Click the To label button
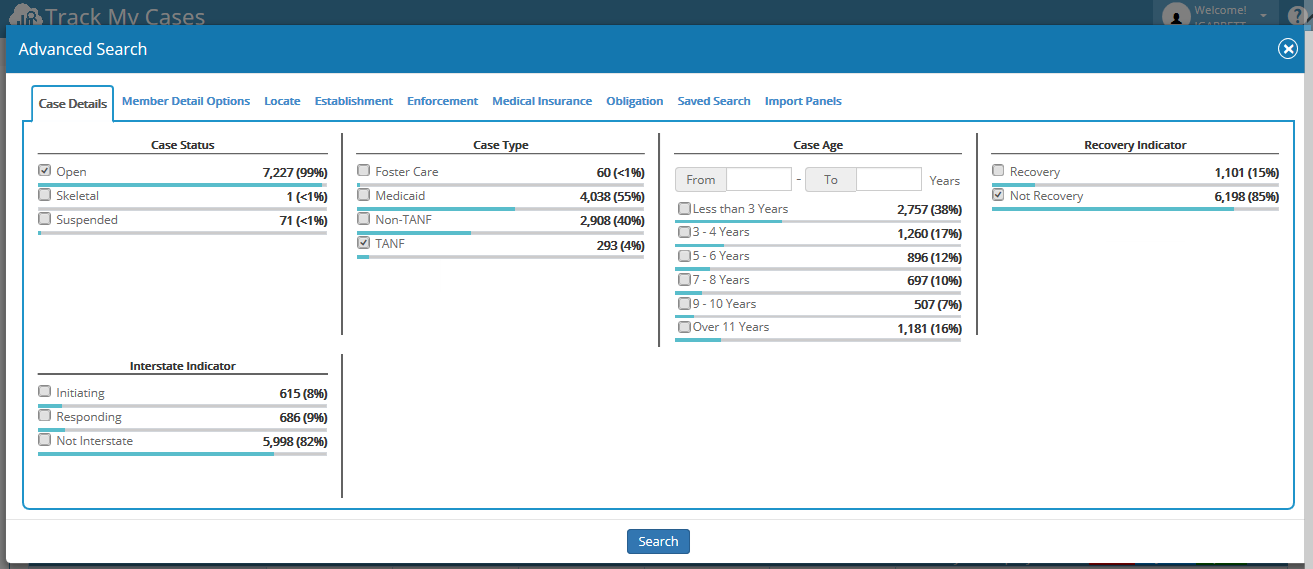This screenshot has width=1313, height=569. click(x=831, y=179)
